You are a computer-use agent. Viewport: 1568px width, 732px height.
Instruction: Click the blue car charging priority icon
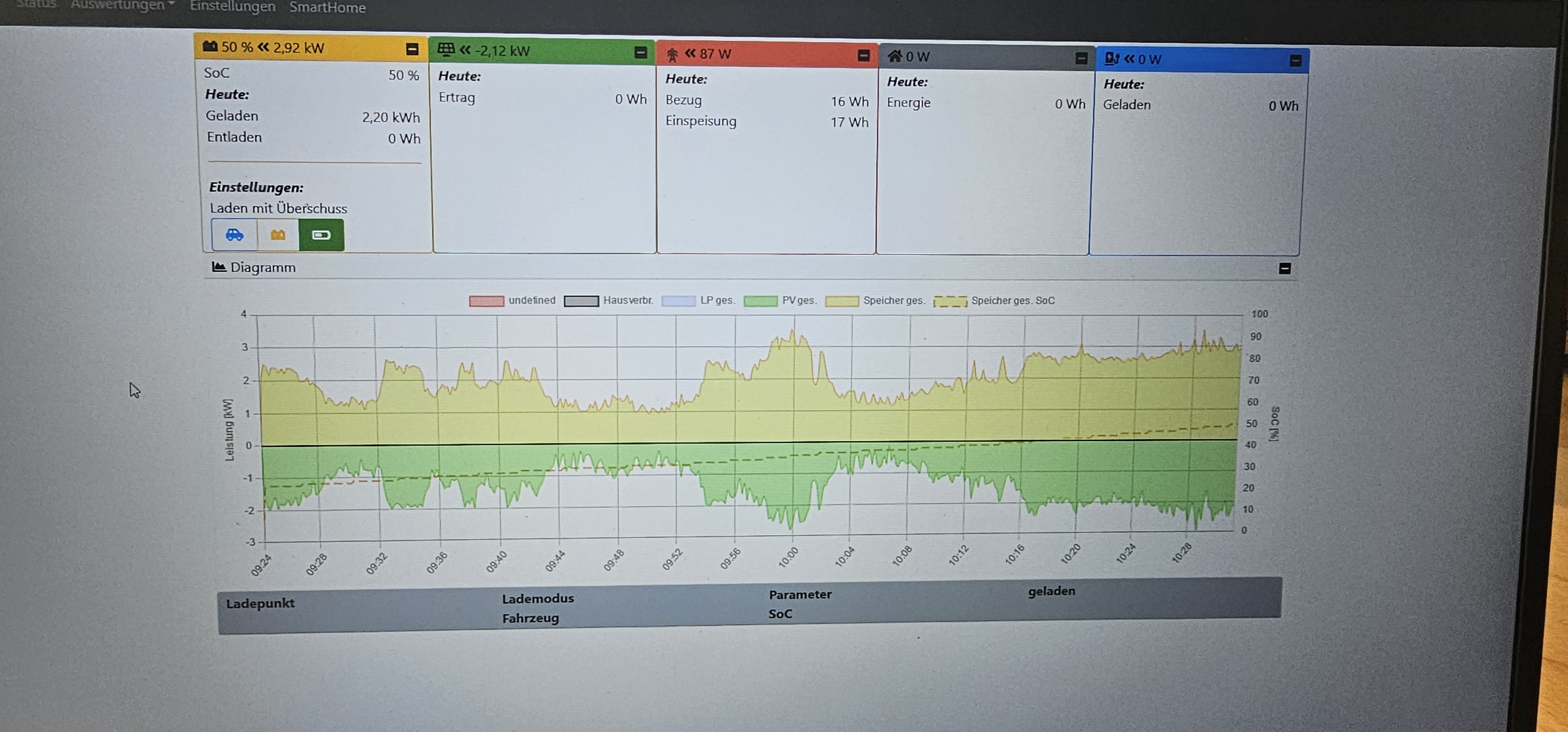click(x=234, y=235)
